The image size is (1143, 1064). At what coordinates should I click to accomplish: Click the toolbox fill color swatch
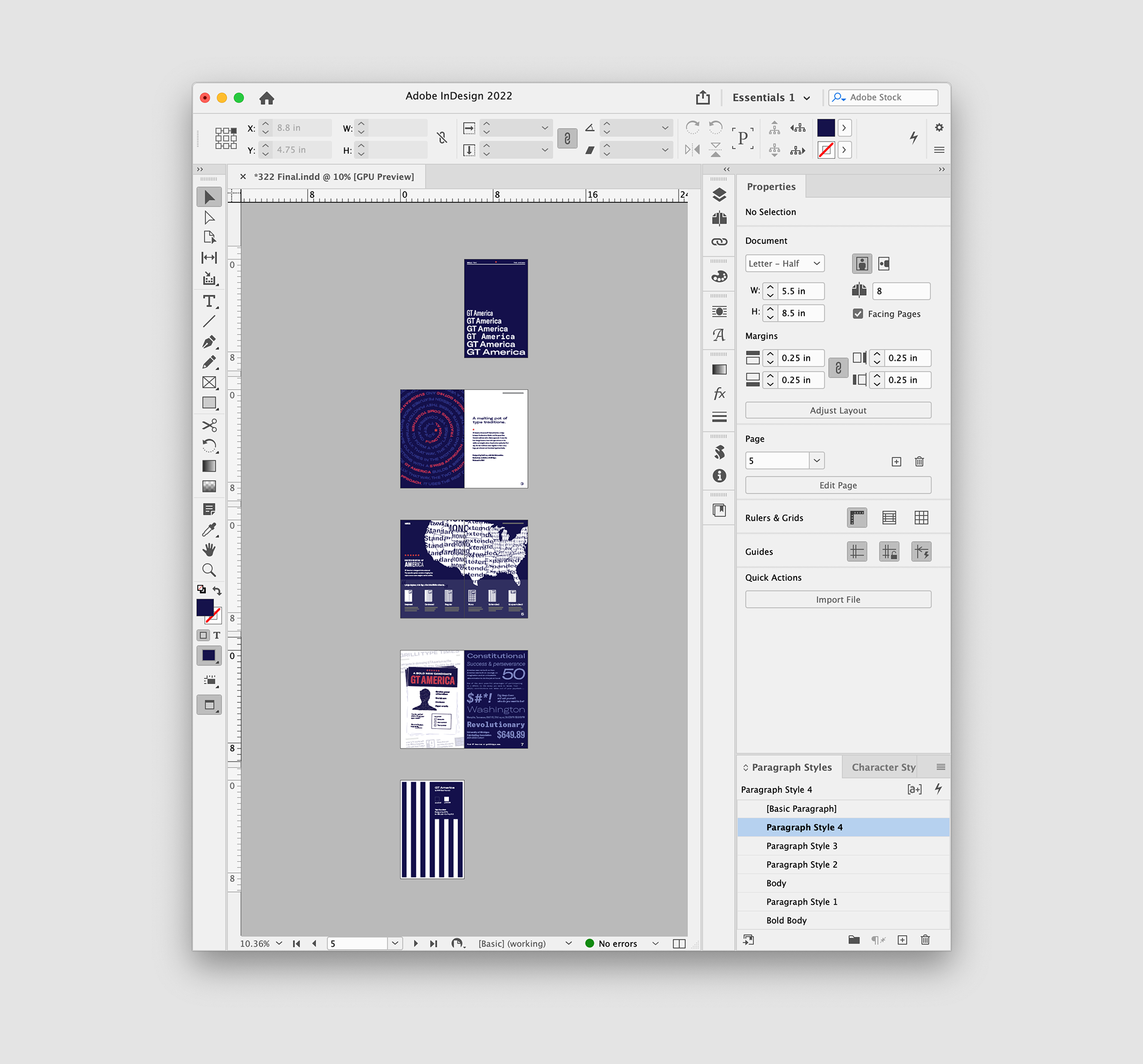point(205,607)
